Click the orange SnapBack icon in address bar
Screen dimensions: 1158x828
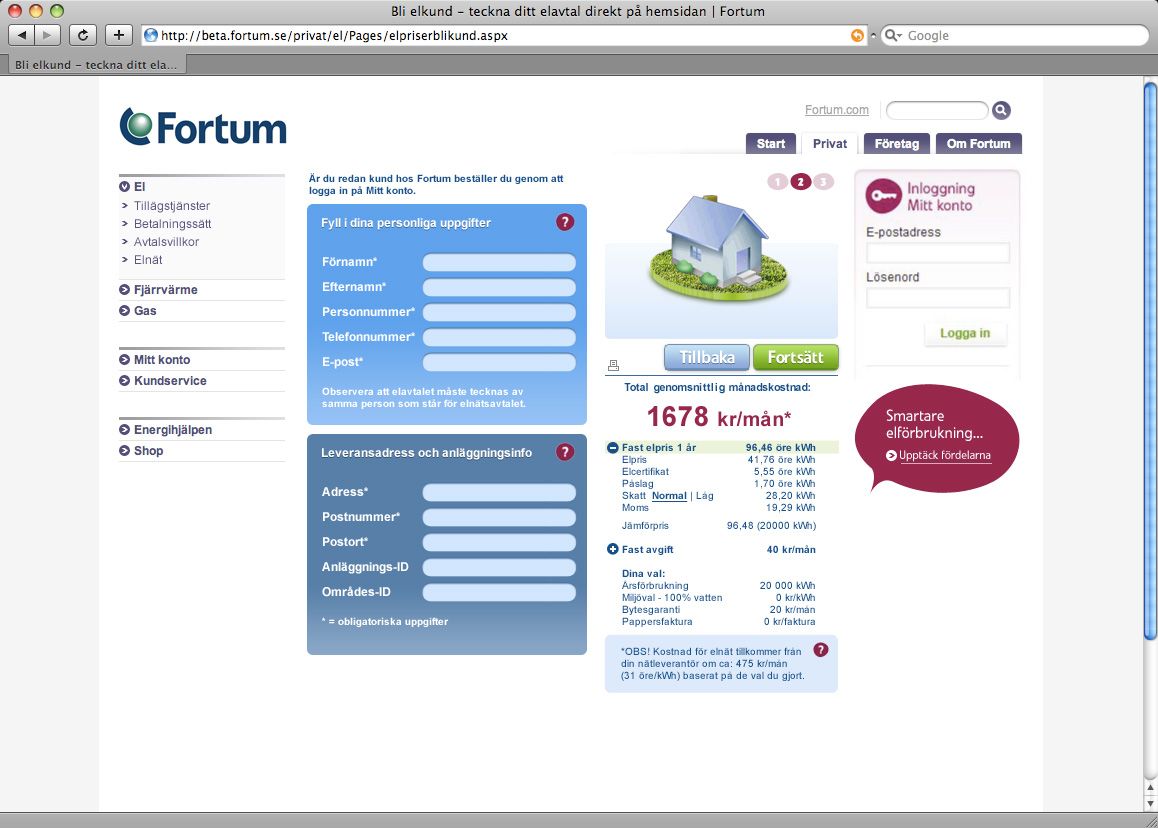click(x=857, y=35)
